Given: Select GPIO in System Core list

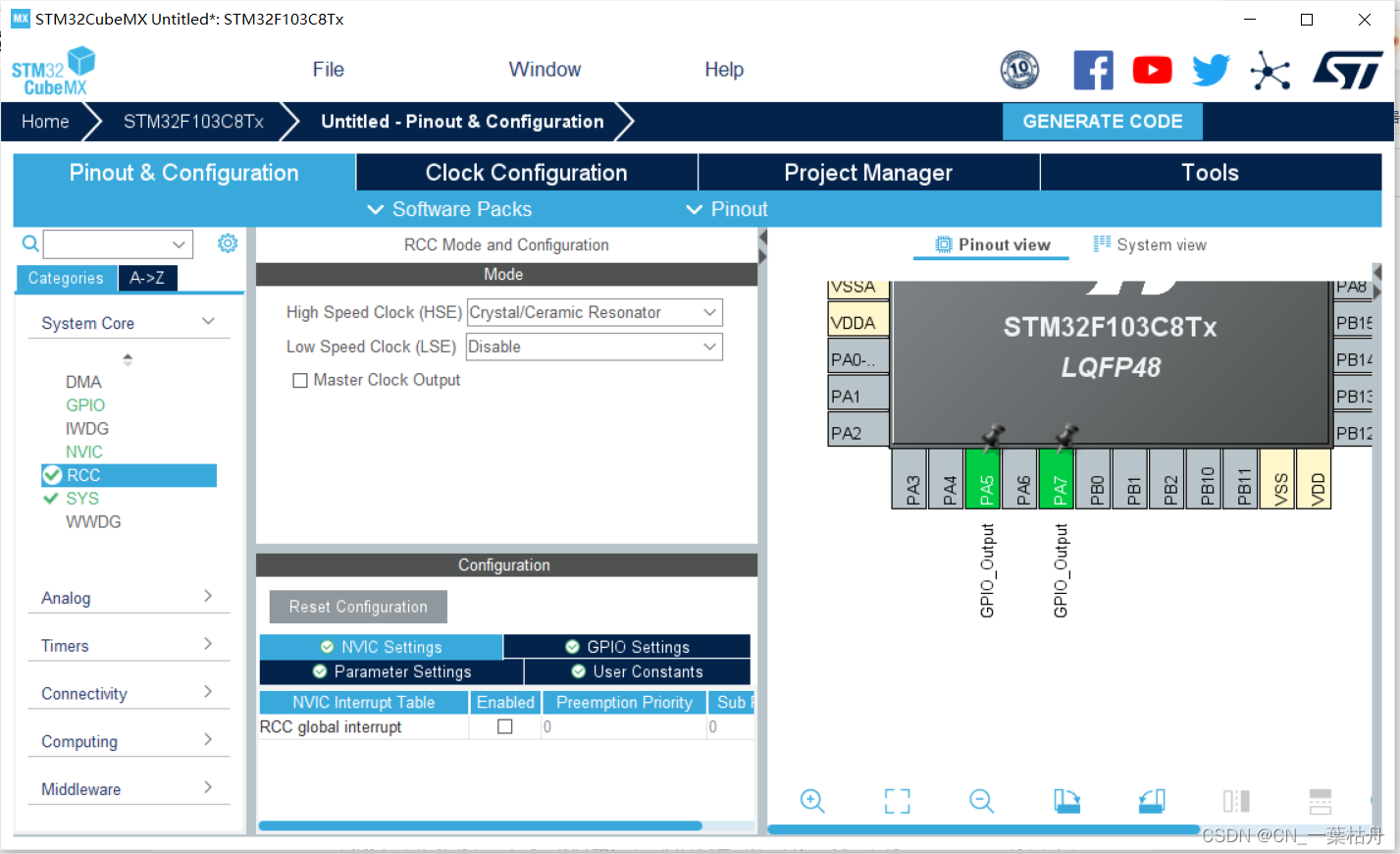Looking at the screenshot, I should click(85, 405).
